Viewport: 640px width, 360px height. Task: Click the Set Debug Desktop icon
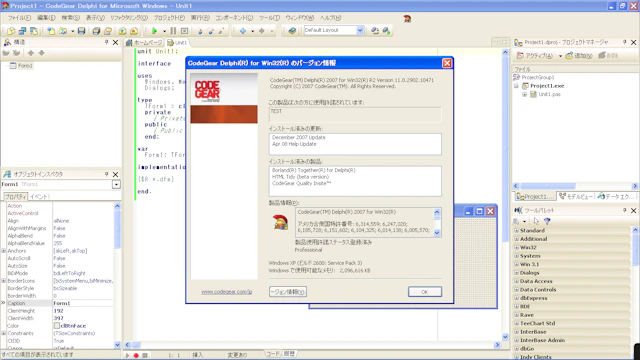click(x=386, y=31)
